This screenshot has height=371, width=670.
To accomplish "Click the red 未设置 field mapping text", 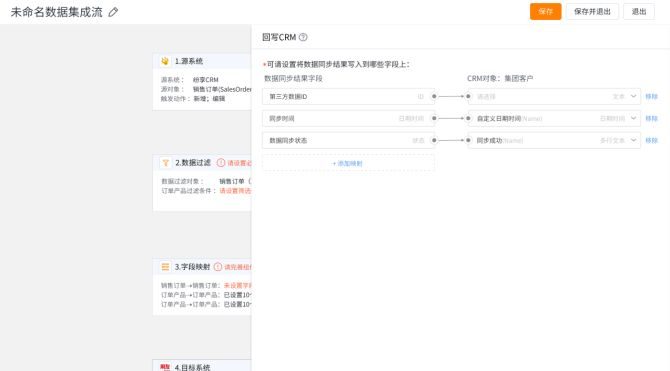I will click(x=238, y=285).
